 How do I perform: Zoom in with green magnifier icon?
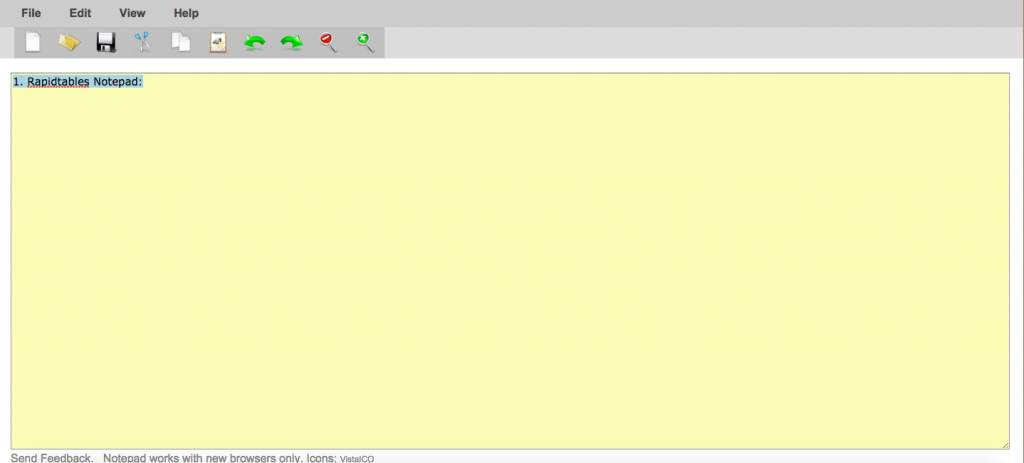[x=366, y=42]
